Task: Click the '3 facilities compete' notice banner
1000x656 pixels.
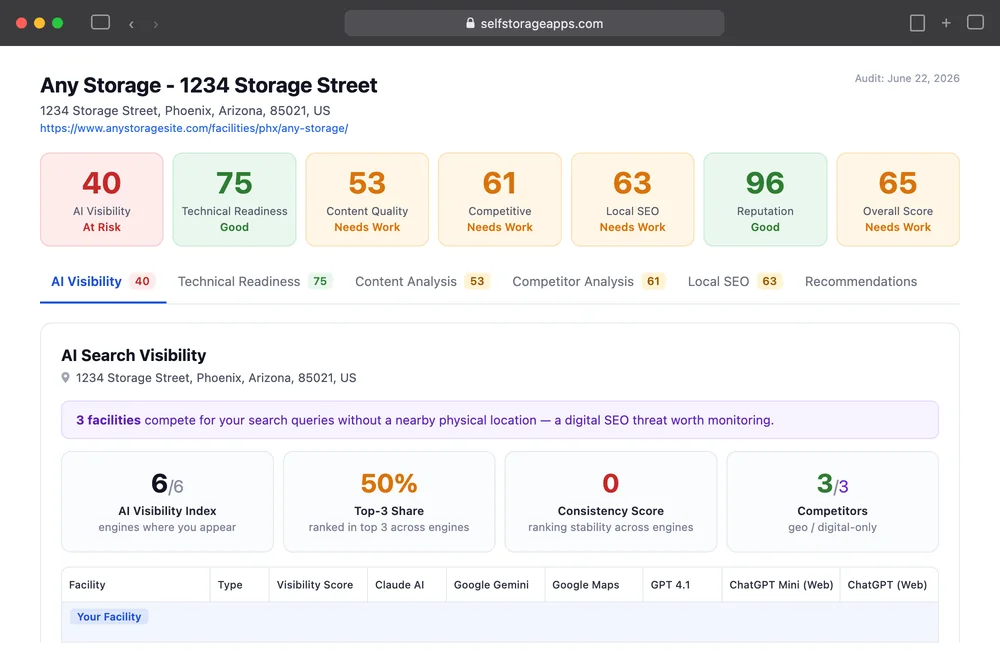Action: click(499, 419)
